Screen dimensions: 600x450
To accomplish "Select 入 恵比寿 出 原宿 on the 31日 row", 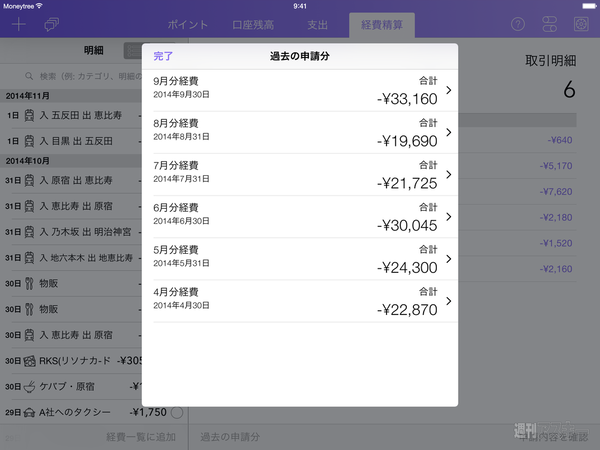I will click(x=76, y=206).
